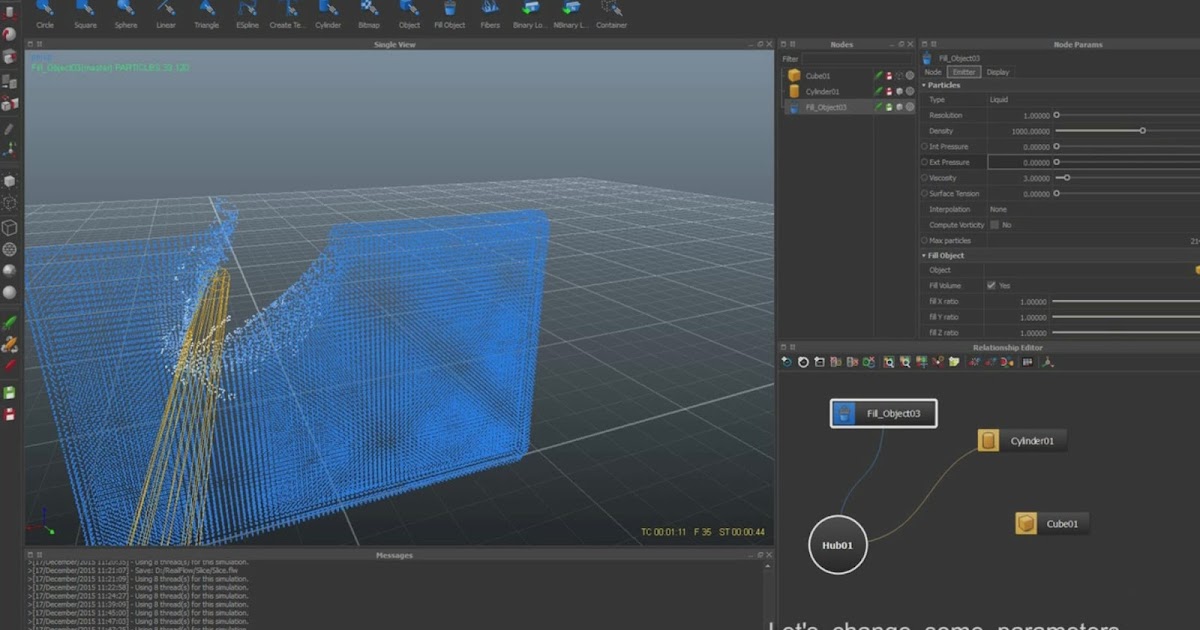The height and width of the screenshot is (630, 1200).
Task: Add a Triangle emitter
Action: tap(206, 14)
